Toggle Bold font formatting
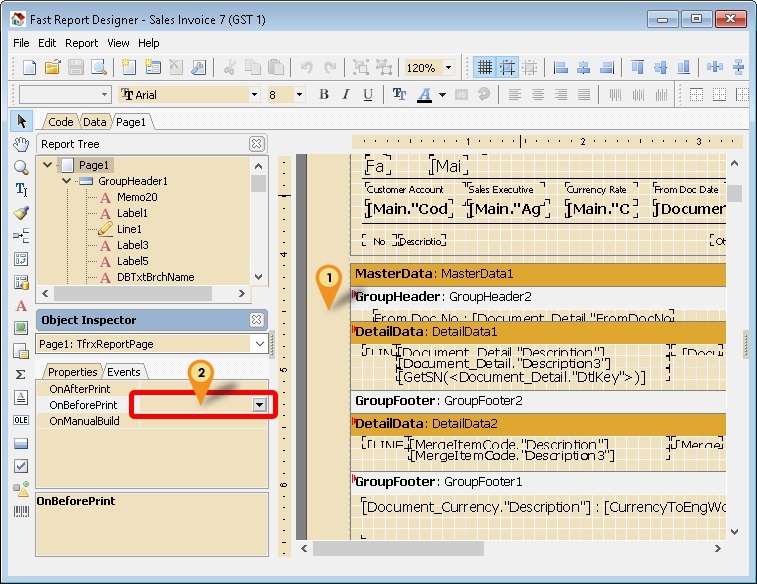 pyautogui.click(x=324, y=95)
